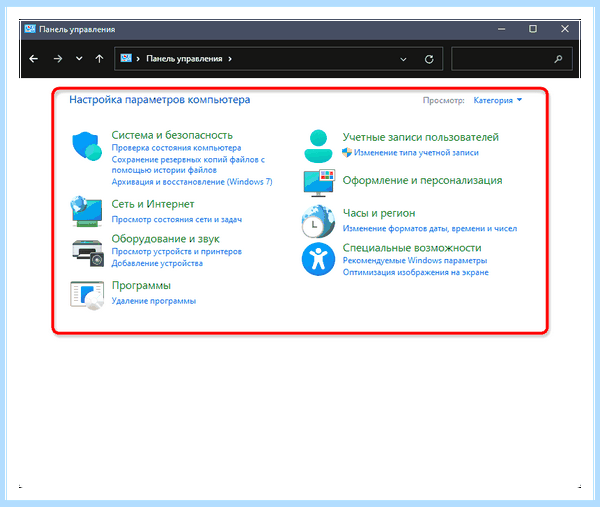This screenshot has height=507, width=600.
Task: Minimize the Control Panel window
Action: (501, 29)
